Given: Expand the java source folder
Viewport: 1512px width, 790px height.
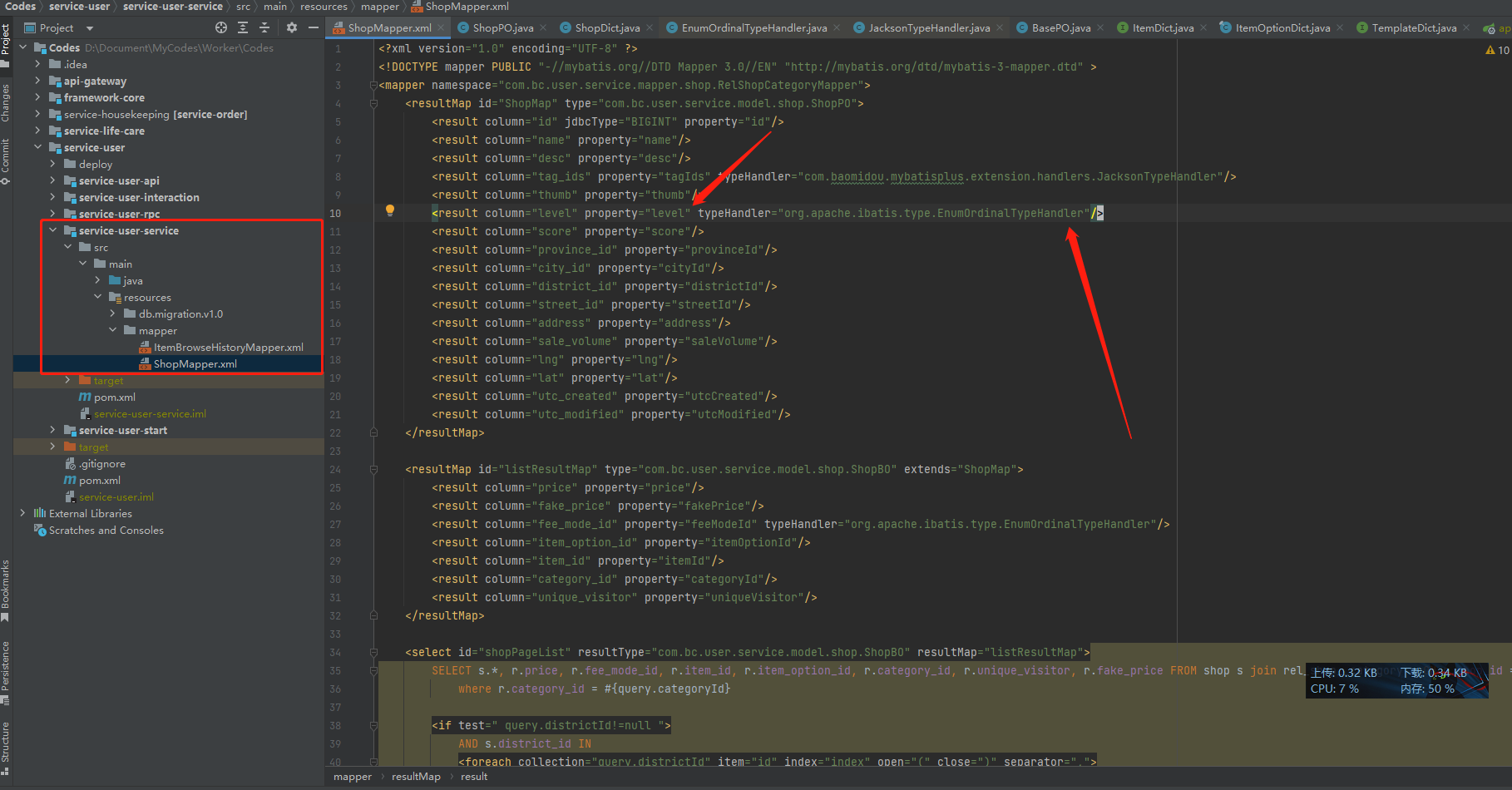Looking at the screenshot, I should (x=97, y=280).
